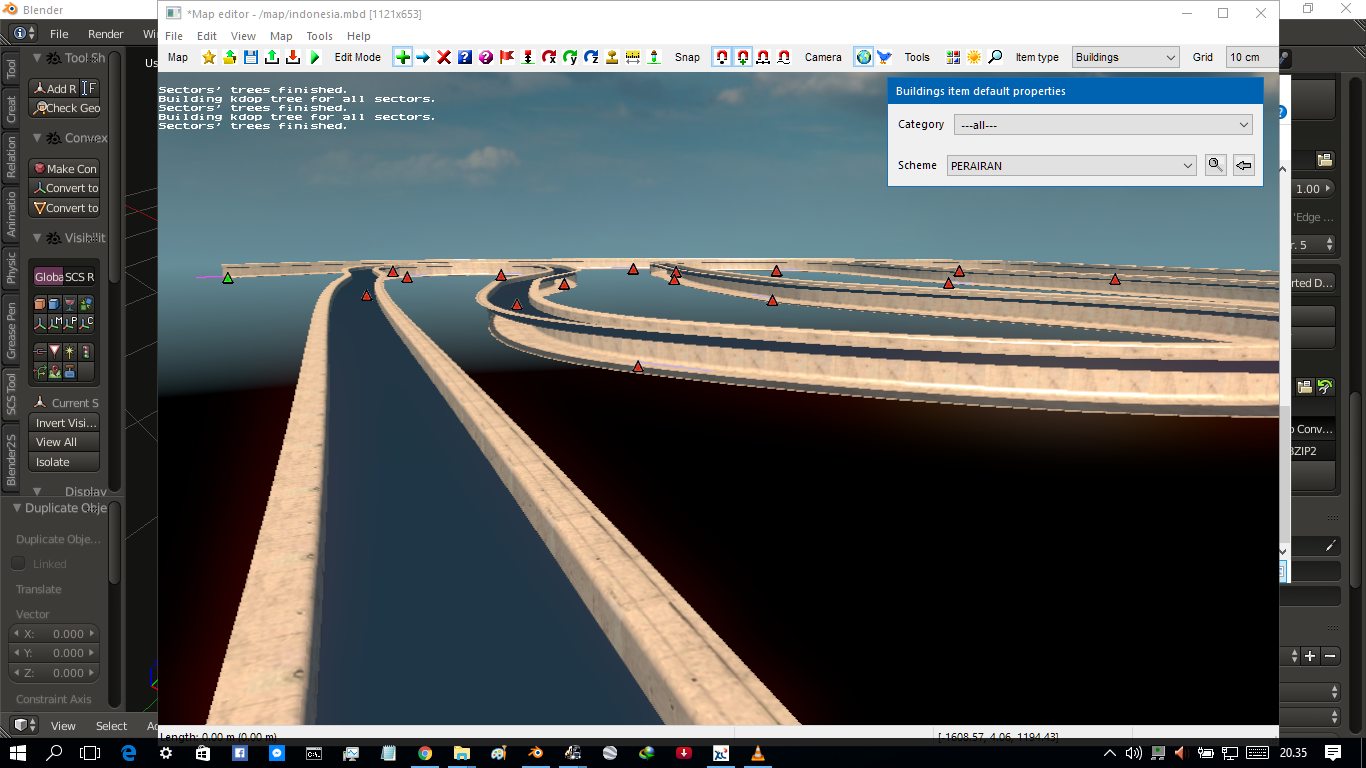
Task: Toggle the first Snap magnet option
Action: click(721, 57)
